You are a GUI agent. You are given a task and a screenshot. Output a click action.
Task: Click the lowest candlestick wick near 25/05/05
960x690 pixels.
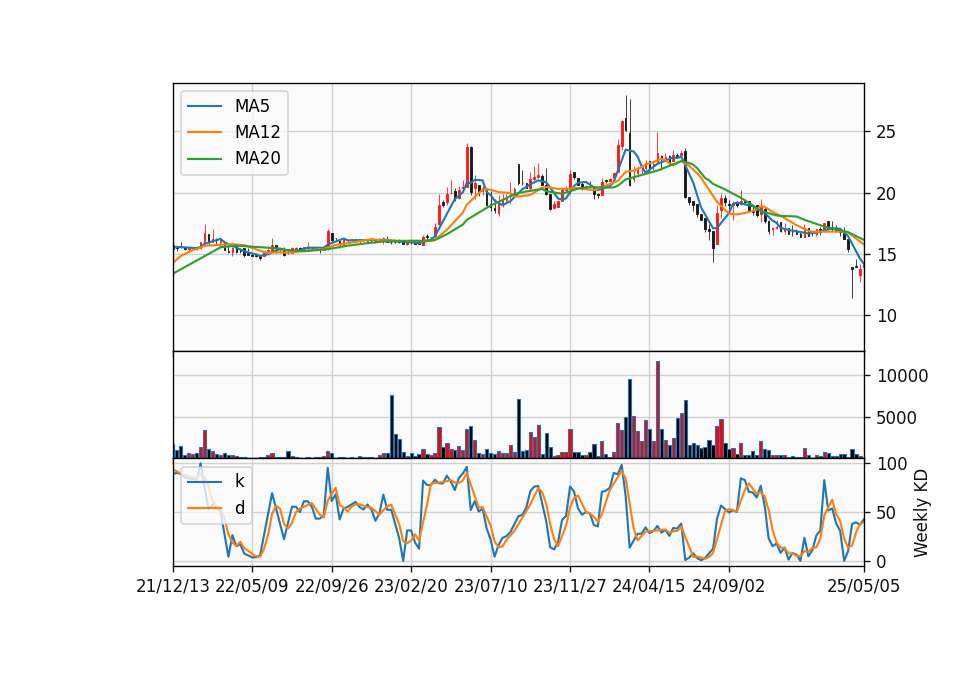click(852, 283)
